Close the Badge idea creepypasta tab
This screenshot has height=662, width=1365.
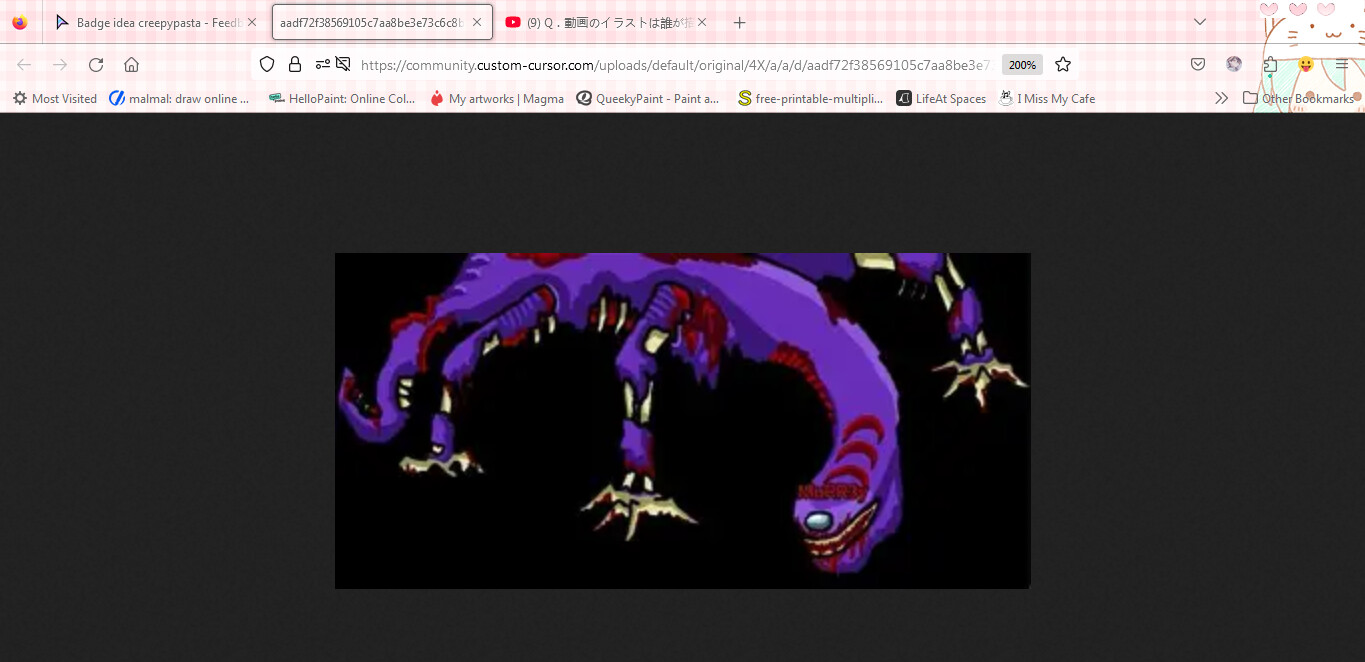click(x=251, y=22)
